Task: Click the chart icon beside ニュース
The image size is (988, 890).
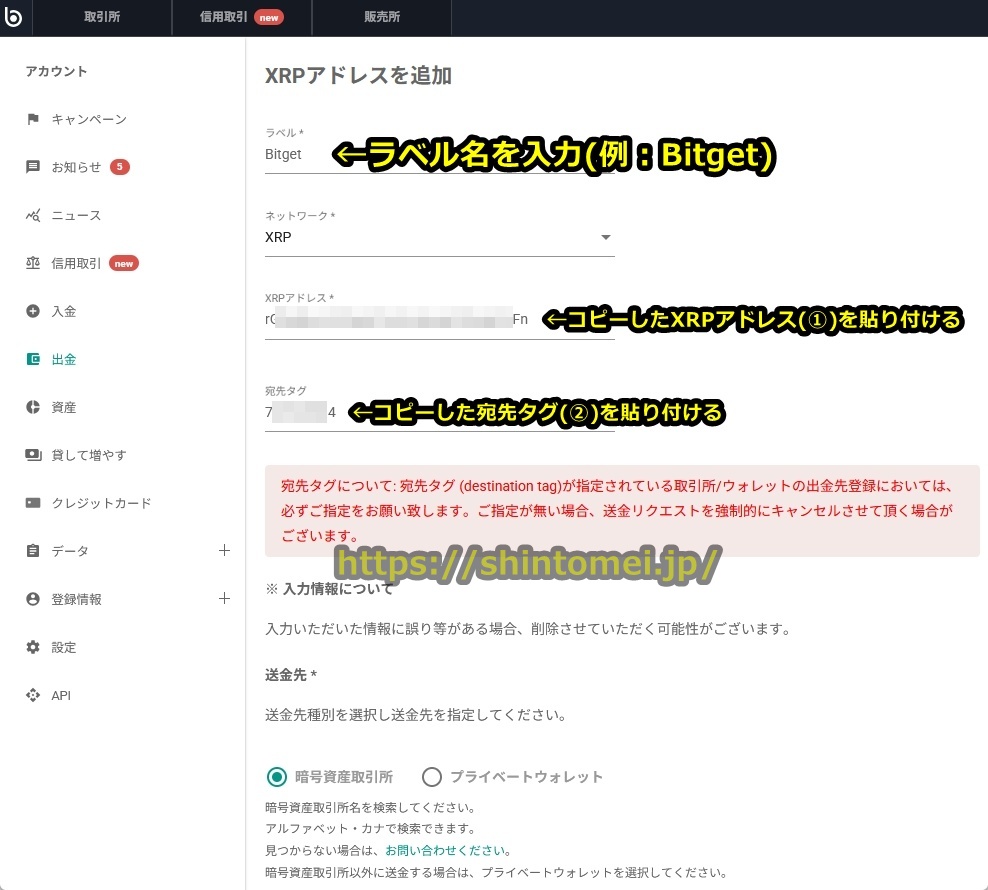Action: pos(33,216)
